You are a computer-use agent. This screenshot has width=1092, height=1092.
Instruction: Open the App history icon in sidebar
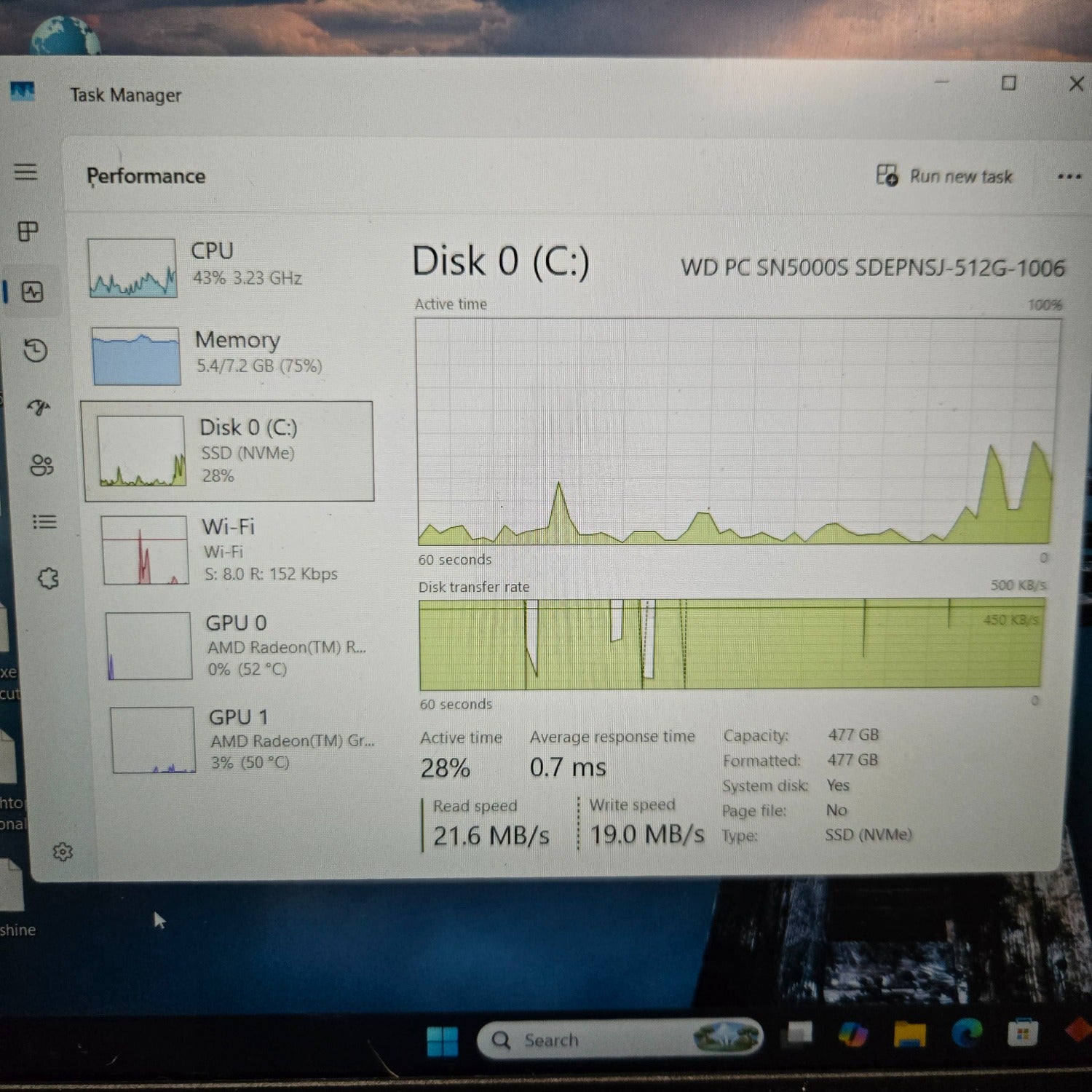pos(35,350)
